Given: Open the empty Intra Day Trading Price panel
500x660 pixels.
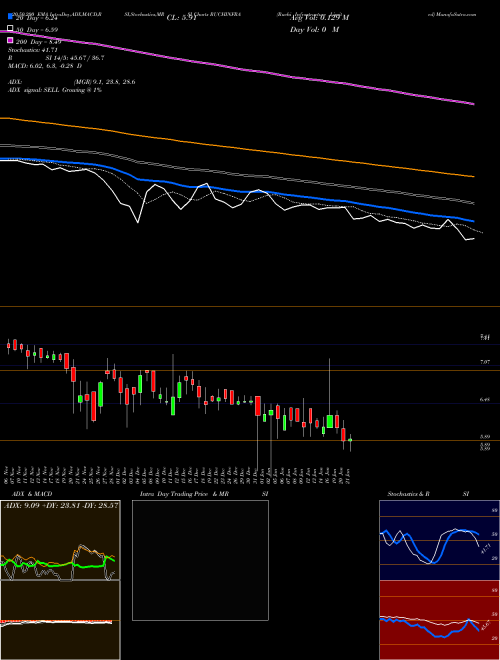Looking at the screenshot, I should pyautogui.click(x=200, y=560).
